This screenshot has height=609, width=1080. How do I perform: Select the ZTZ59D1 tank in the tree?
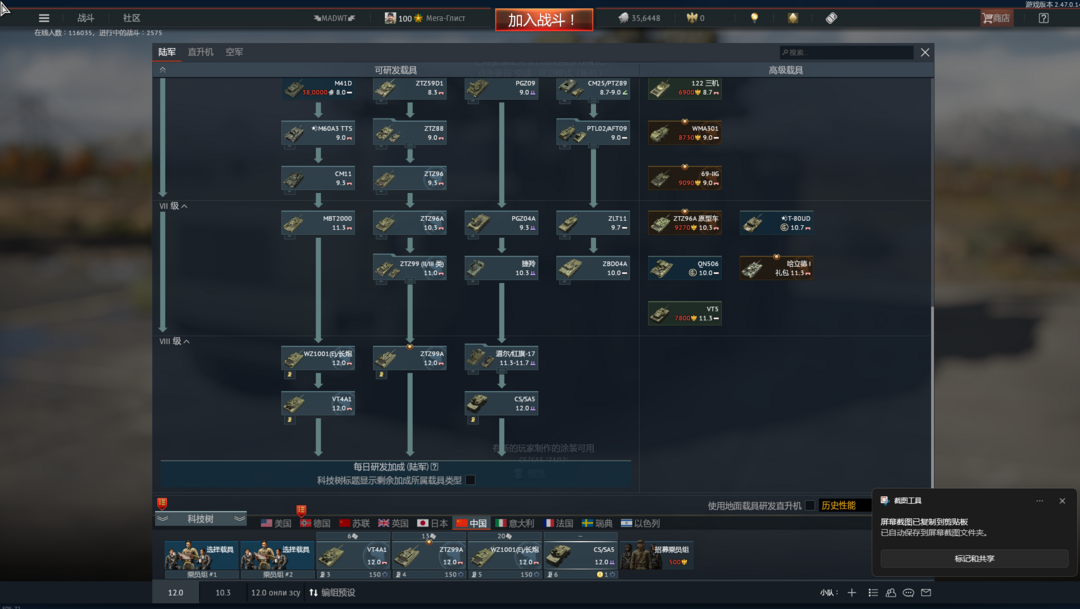[410, 88]
